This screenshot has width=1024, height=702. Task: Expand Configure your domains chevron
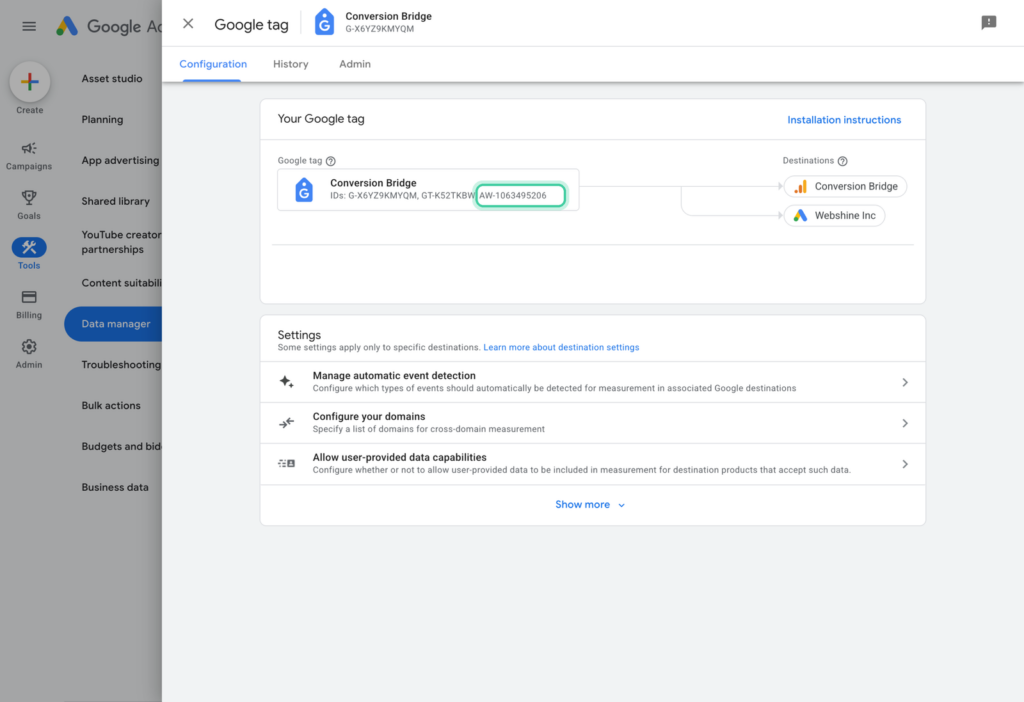tap(905, 423)
